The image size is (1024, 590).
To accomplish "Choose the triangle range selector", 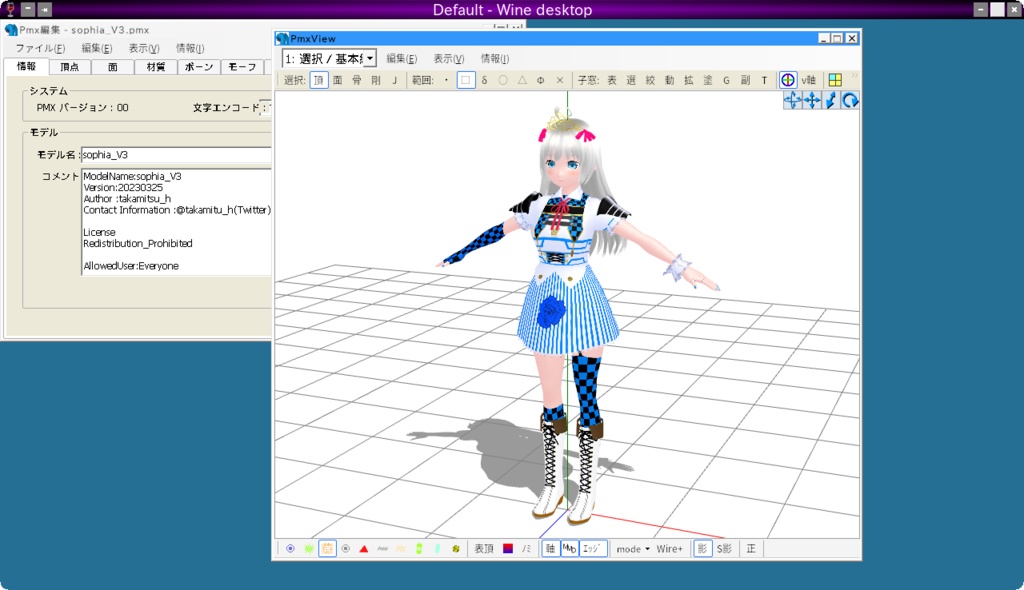I will (522, 80).
